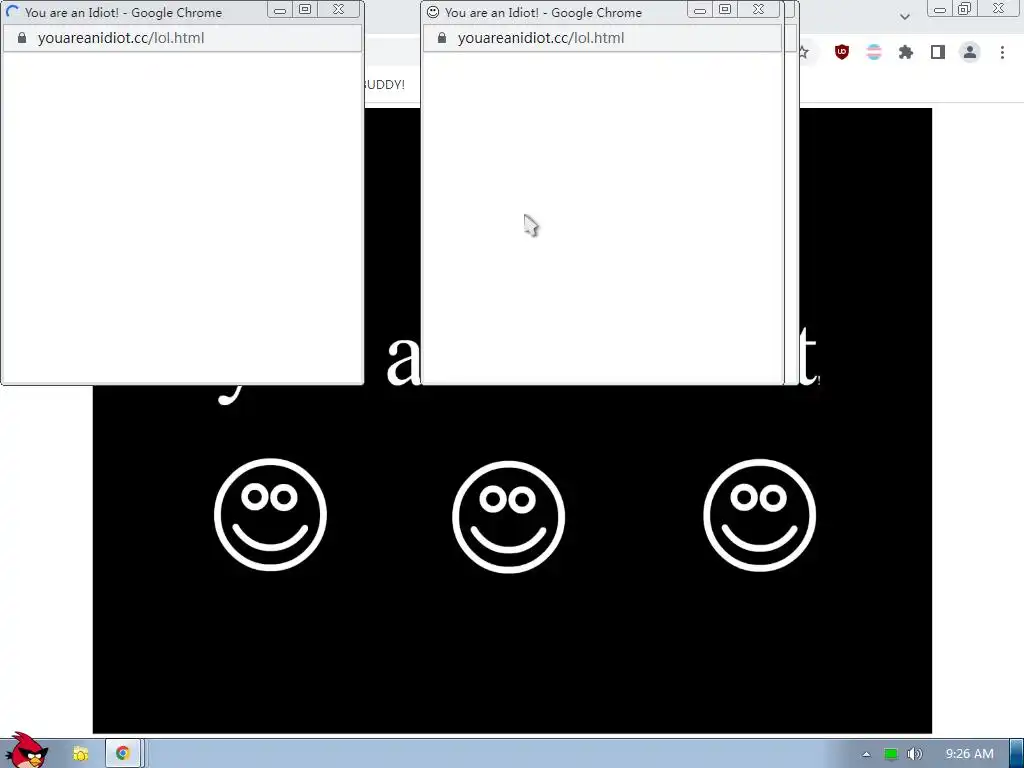Maximize the right popup window
This screenshot has height=768, width=1024.
[x=725, y=9]
